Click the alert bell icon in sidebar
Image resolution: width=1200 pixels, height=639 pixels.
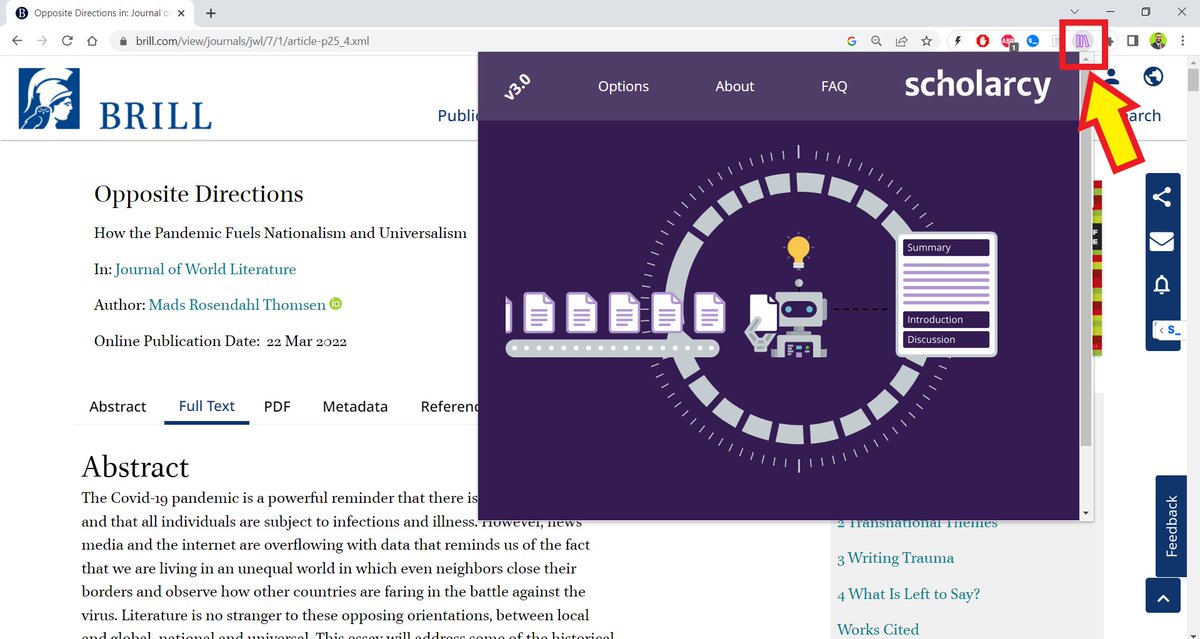[1161, 285]
